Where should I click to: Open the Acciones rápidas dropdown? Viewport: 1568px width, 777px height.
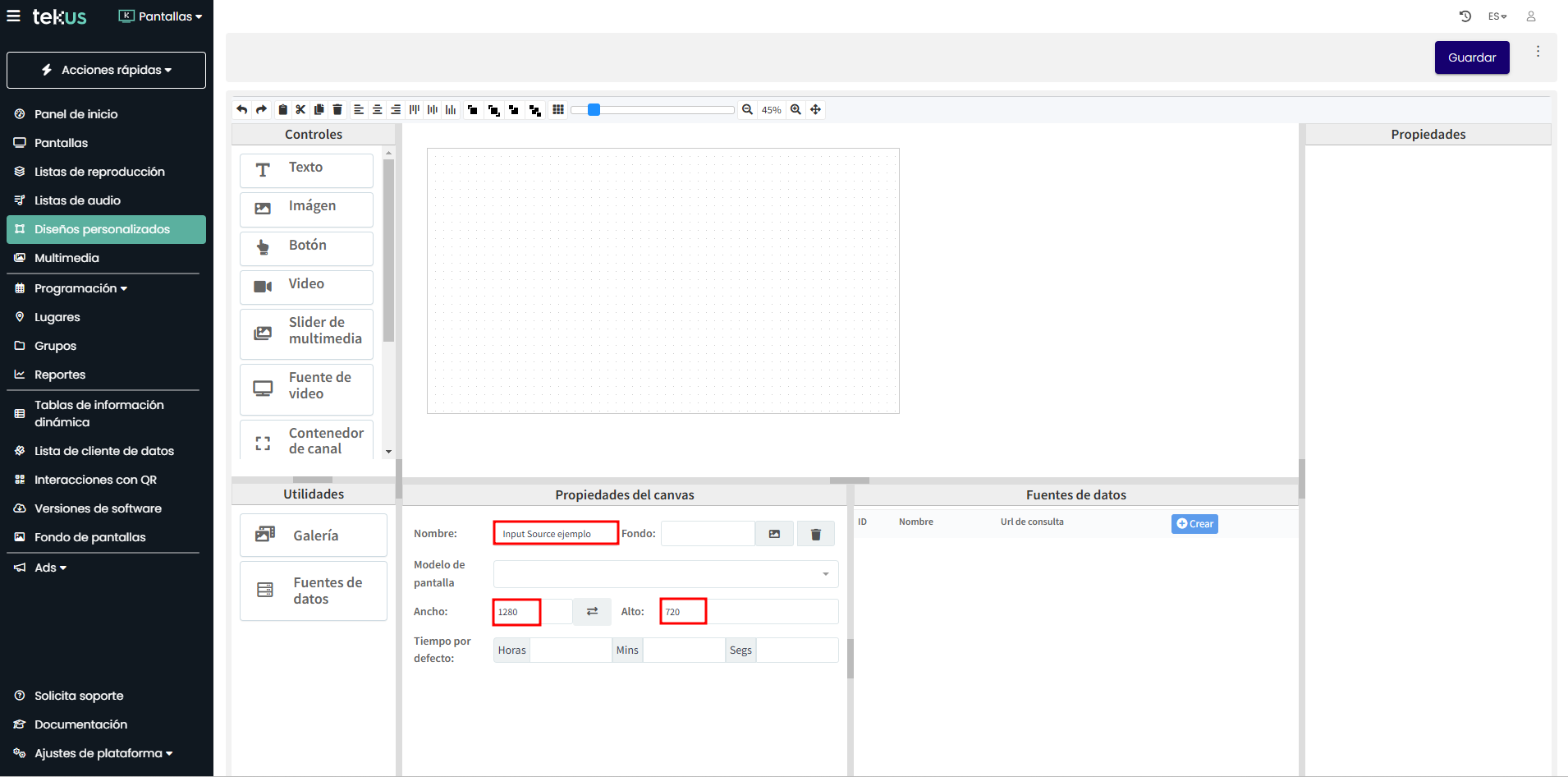pyautogui.click(x=106, y=70)
